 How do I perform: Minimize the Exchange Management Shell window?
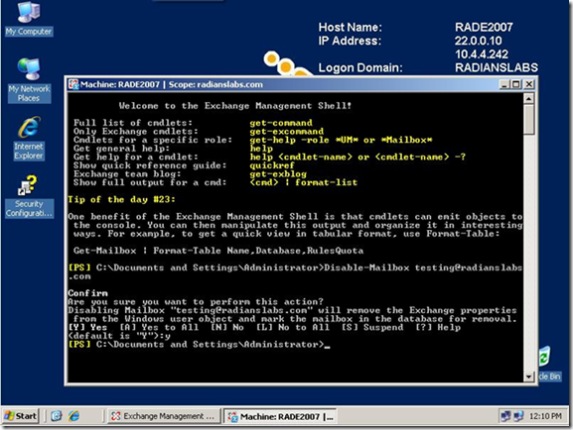504,84
